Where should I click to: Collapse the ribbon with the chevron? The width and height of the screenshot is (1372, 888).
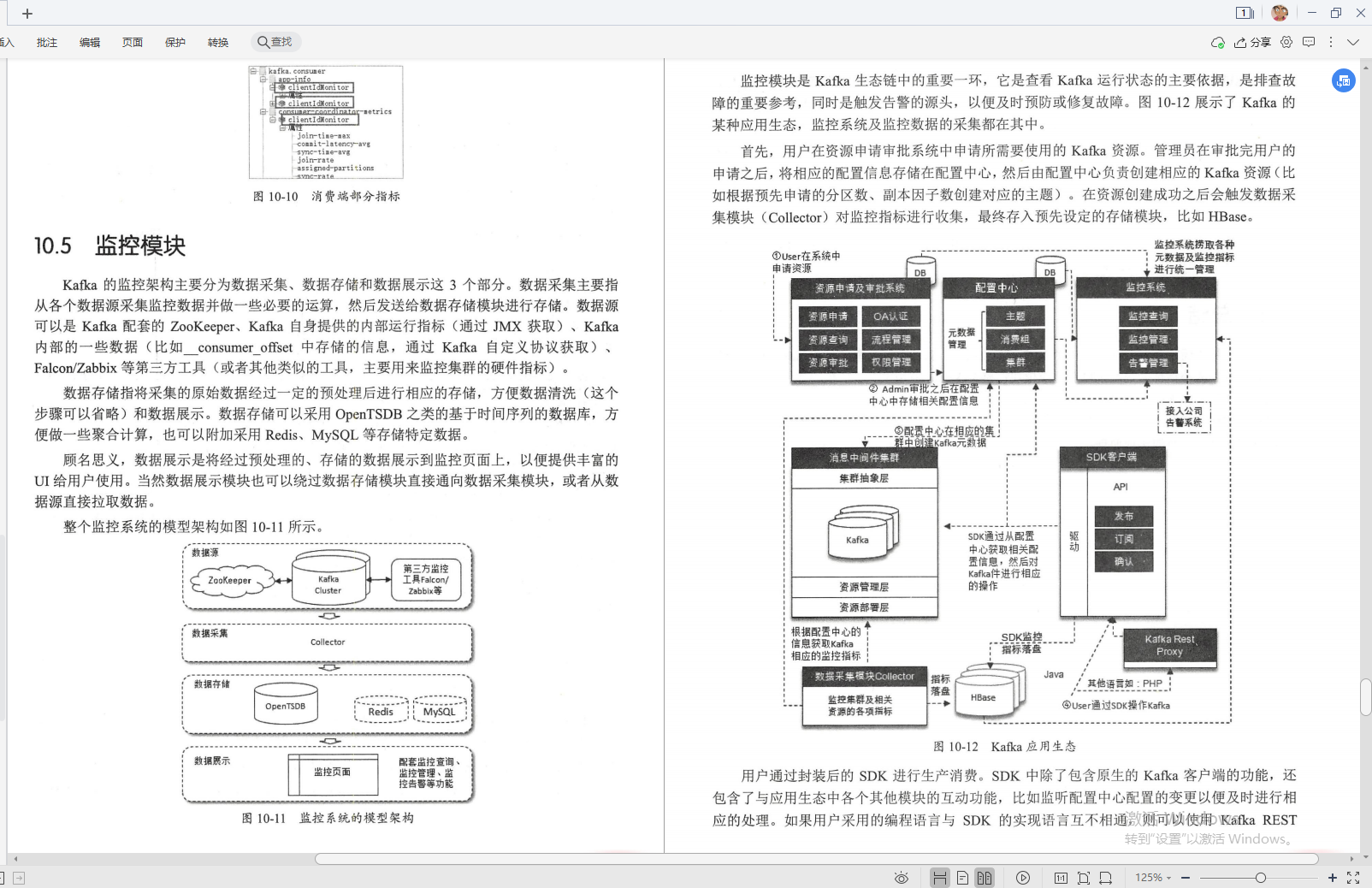(1352, 42)
